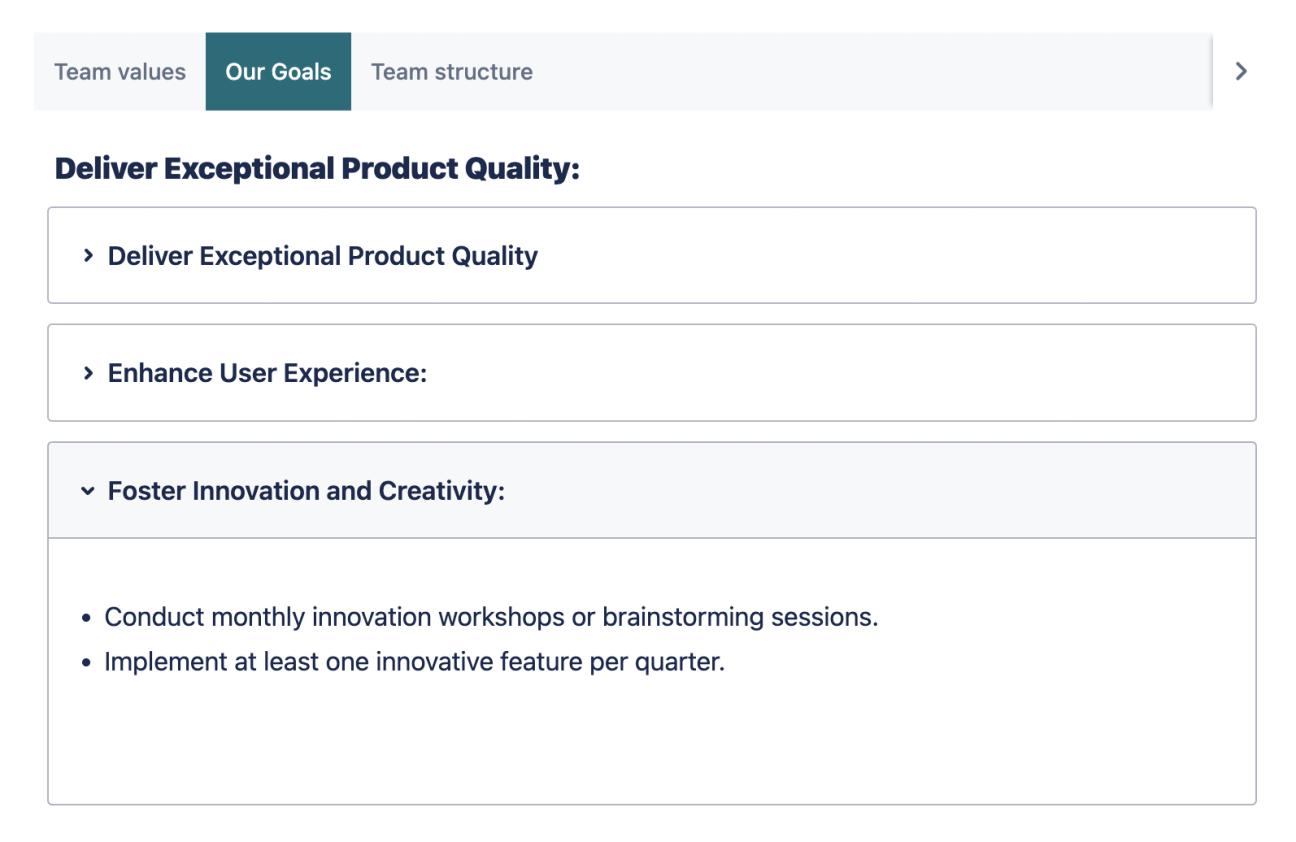This screenshot has width=1296, height=842.
Task: Click the highlighted Our Goals tab label
Action: [x=279, y=72]
